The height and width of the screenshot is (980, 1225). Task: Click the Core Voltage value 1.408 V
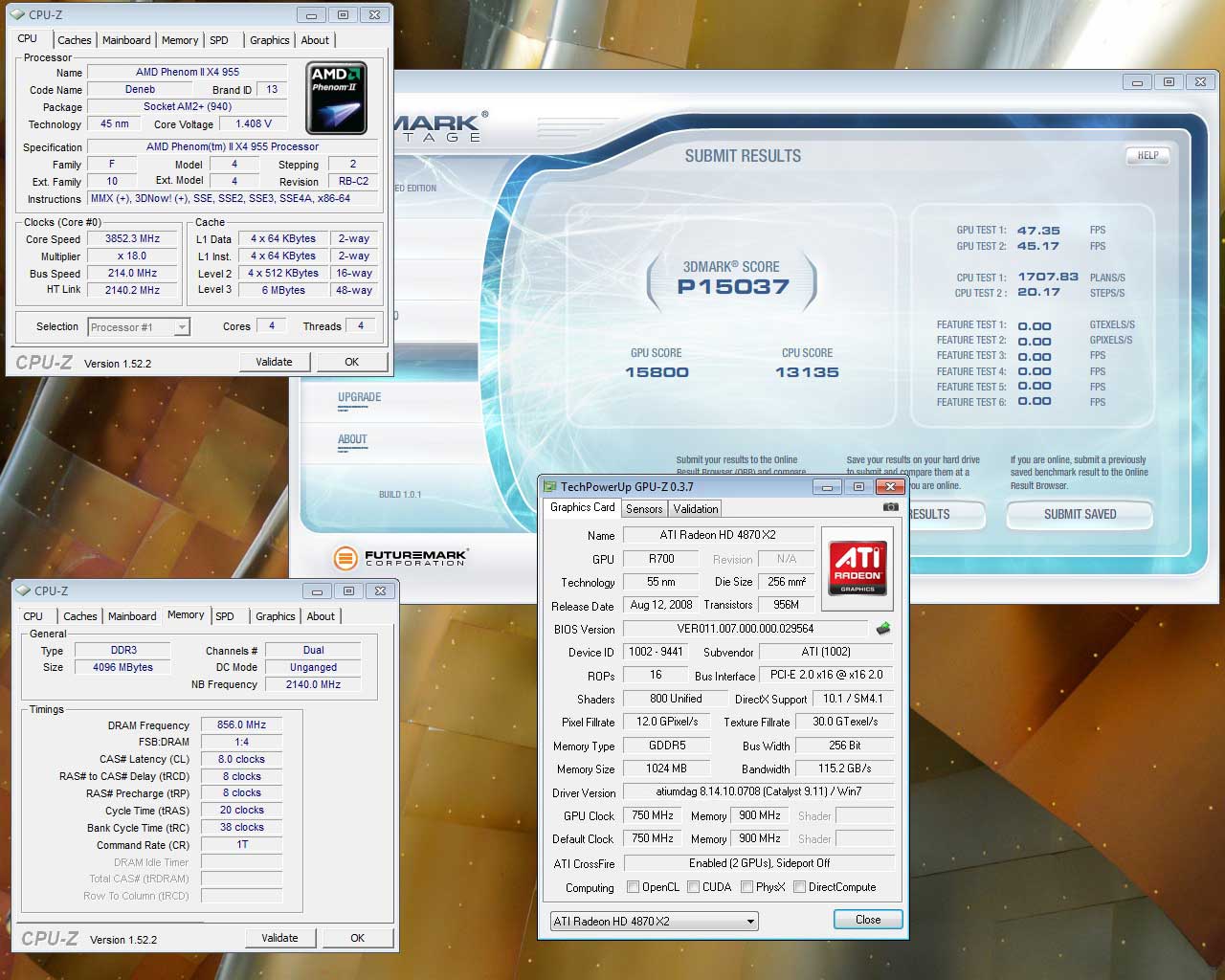pyautogui.click(x=254, y=123)
